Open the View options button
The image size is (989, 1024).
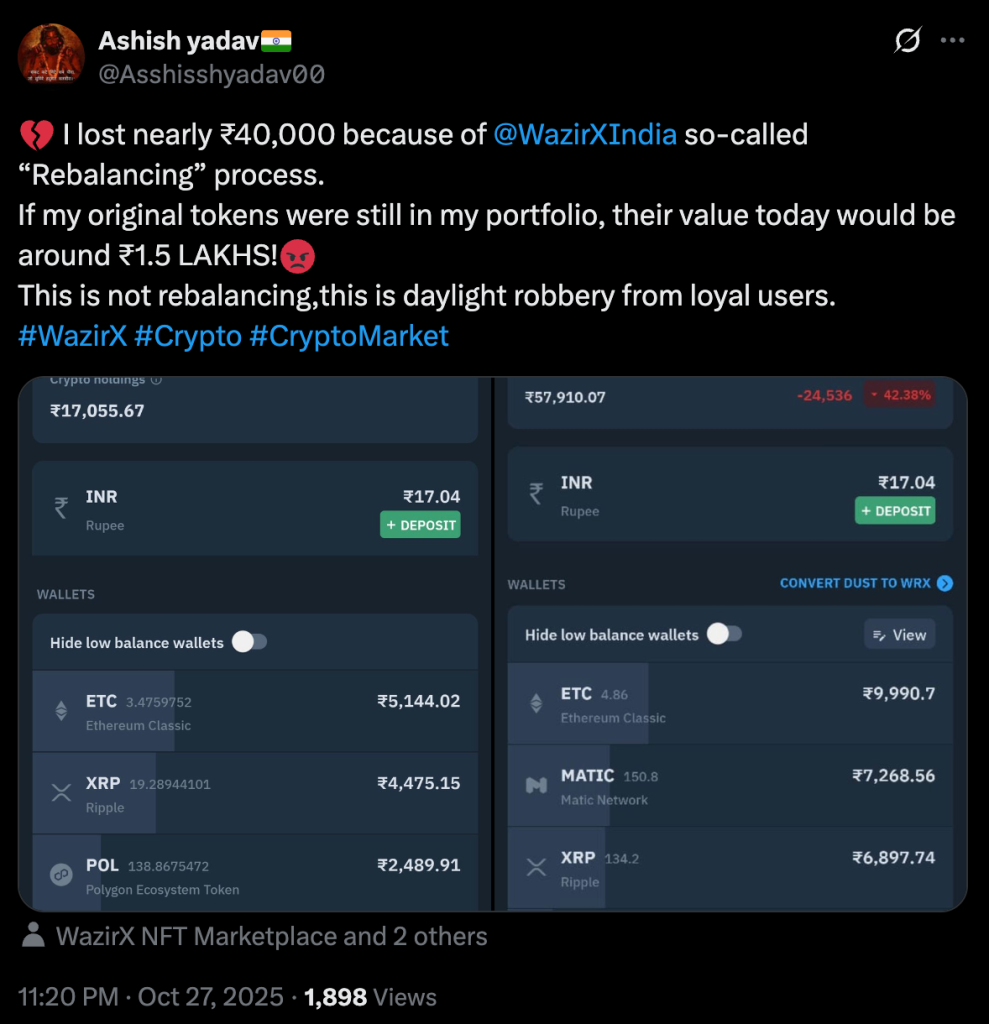click(899, 634)
